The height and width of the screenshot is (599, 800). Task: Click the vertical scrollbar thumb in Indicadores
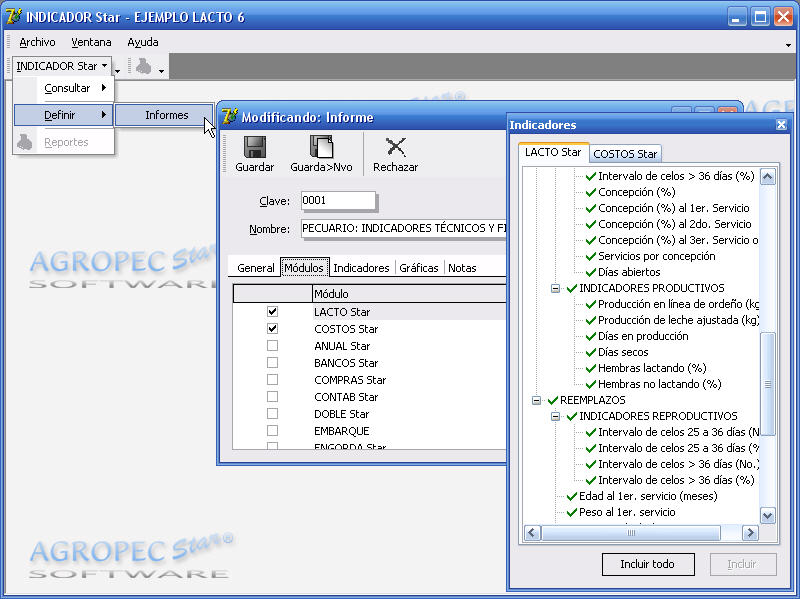pos(767,384)
